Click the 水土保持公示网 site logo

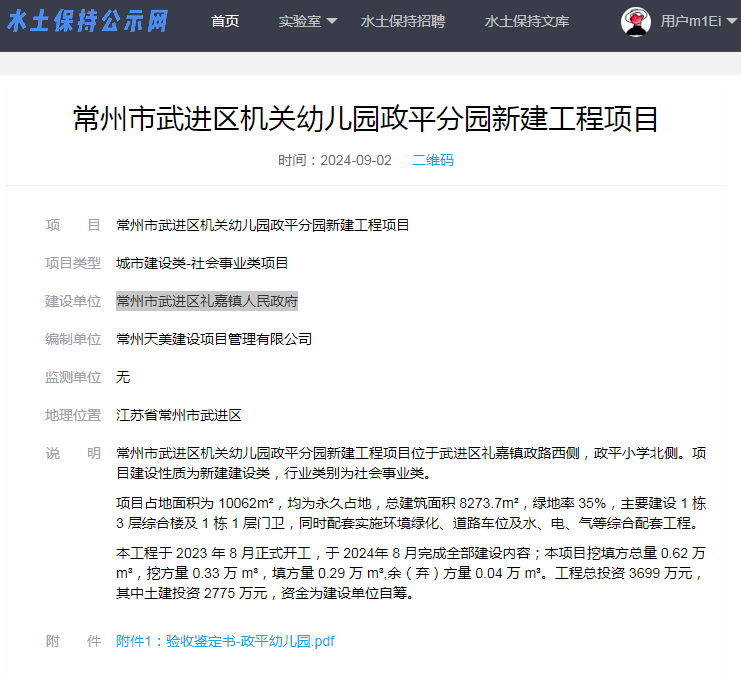[x=88, y=21]
